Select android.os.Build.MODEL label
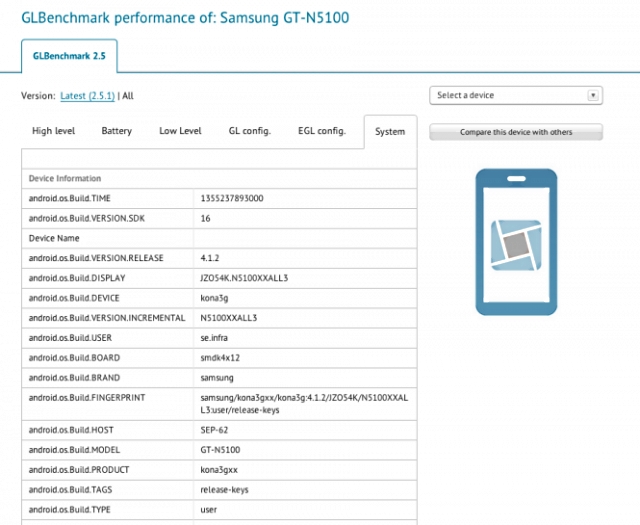 74,450
